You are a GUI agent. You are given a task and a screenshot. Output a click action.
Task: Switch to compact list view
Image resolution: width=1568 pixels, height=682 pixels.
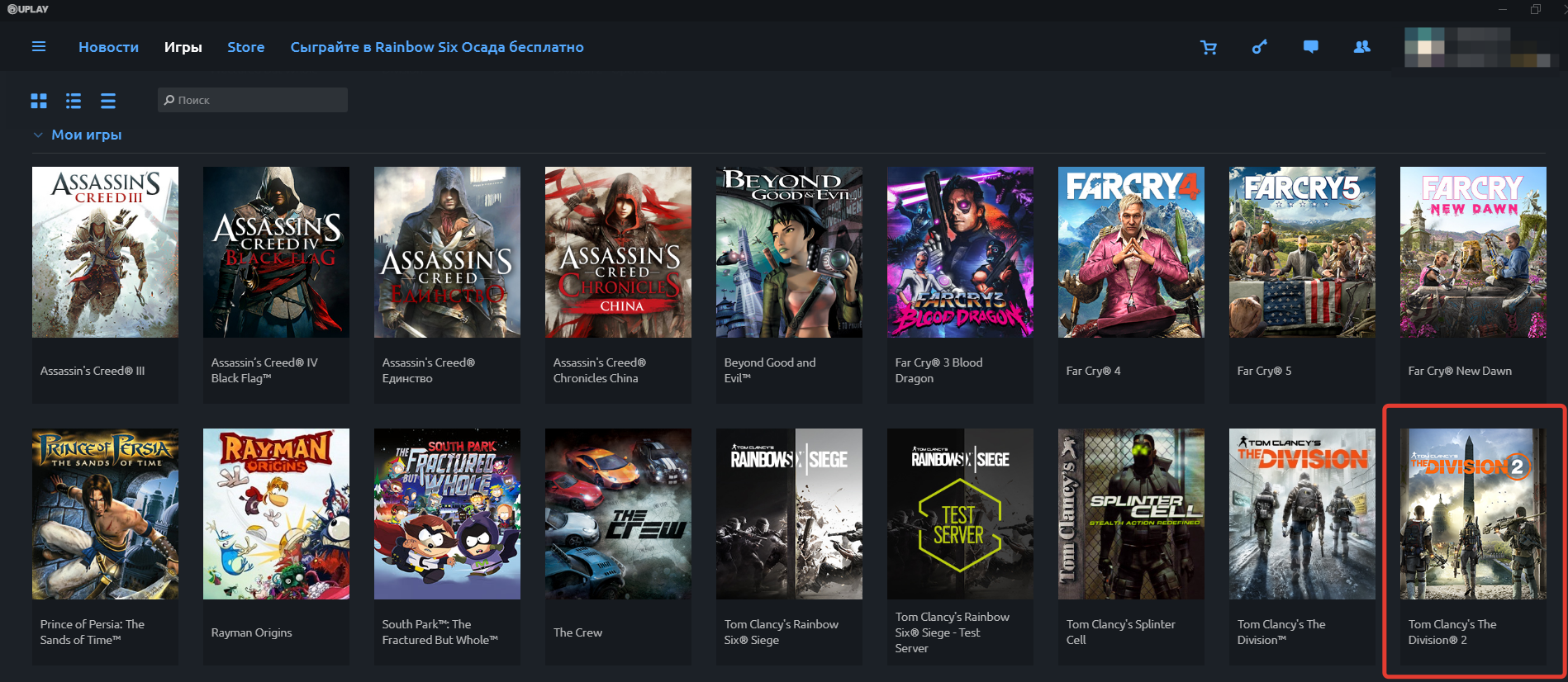(108, 101)
